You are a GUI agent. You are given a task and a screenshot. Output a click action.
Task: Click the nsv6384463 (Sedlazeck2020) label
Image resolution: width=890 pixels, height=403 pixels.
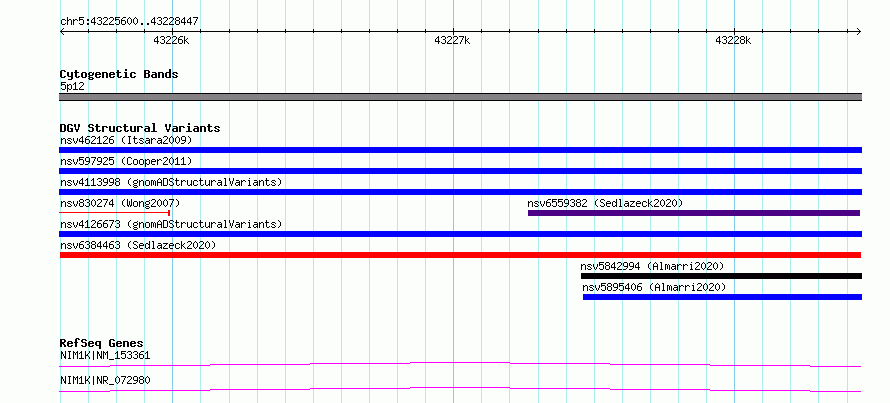(138, 245)
